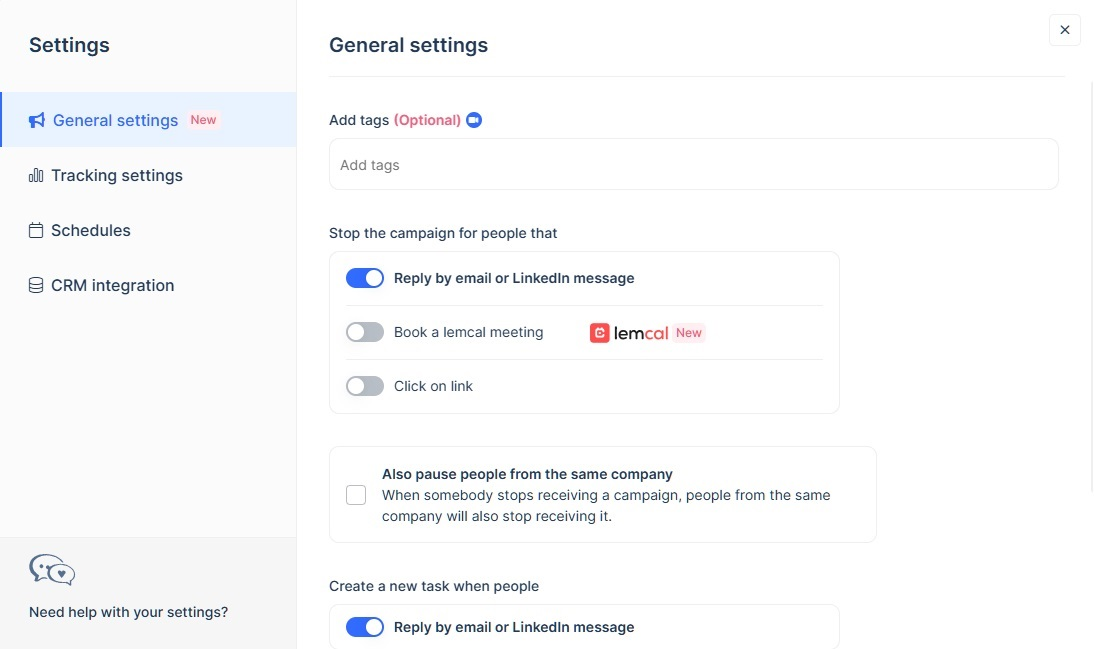Click the blue info icon after Add tags (Optional)
The height and width of the screenshot is (649, 1094).
[x=473, y=119]
